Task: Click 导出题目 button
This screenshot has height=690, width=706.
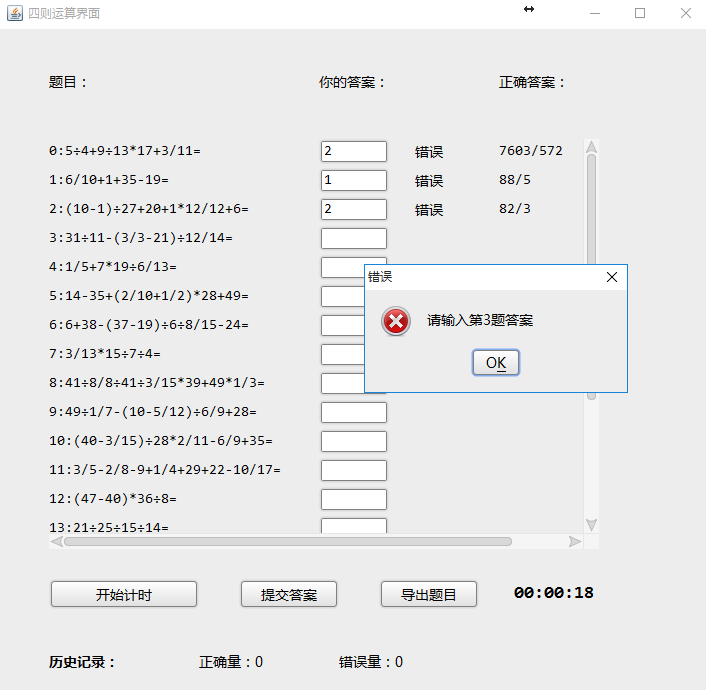Action: pos(429,594)
